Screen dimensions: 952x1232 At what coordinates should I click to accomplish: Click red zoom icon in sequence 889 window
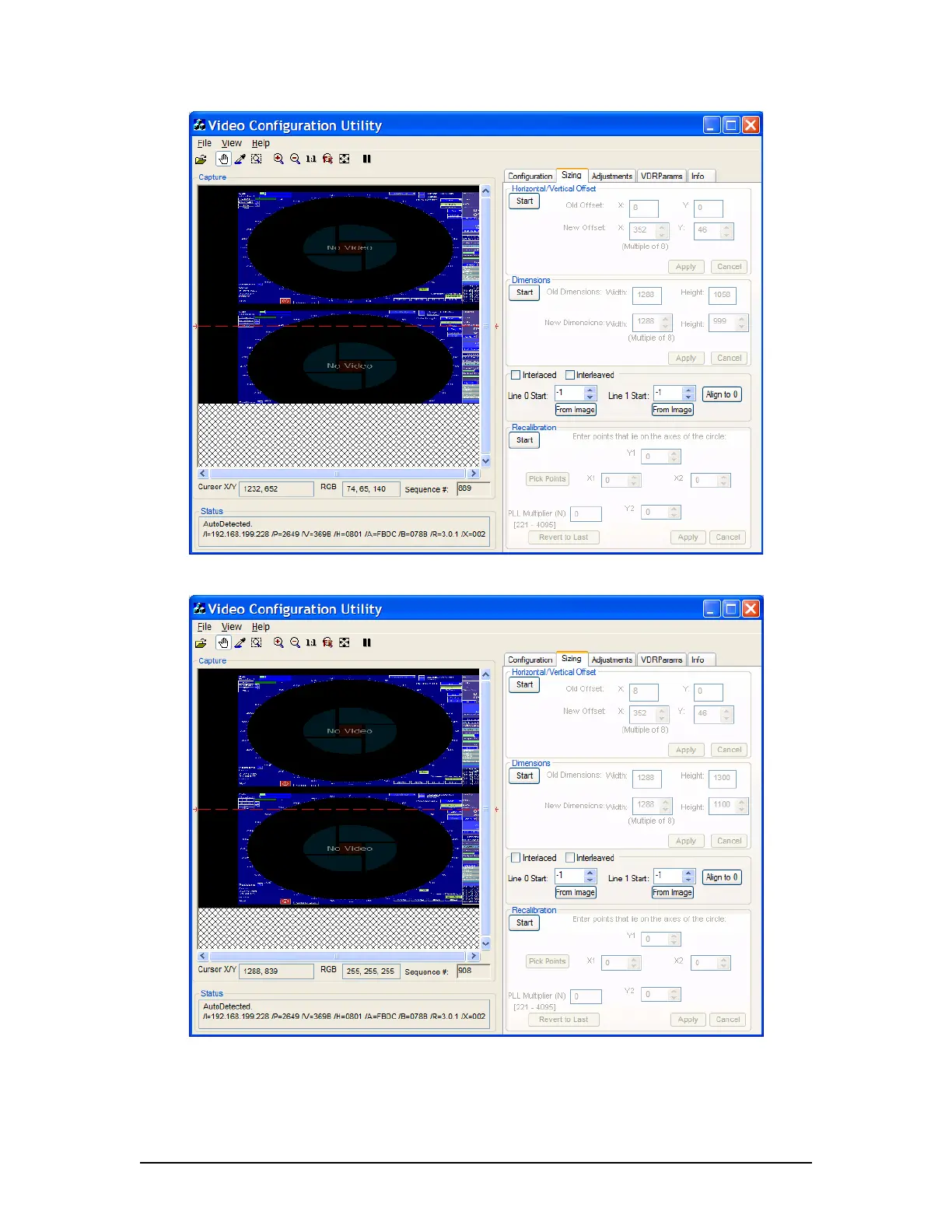click(327, 159)
